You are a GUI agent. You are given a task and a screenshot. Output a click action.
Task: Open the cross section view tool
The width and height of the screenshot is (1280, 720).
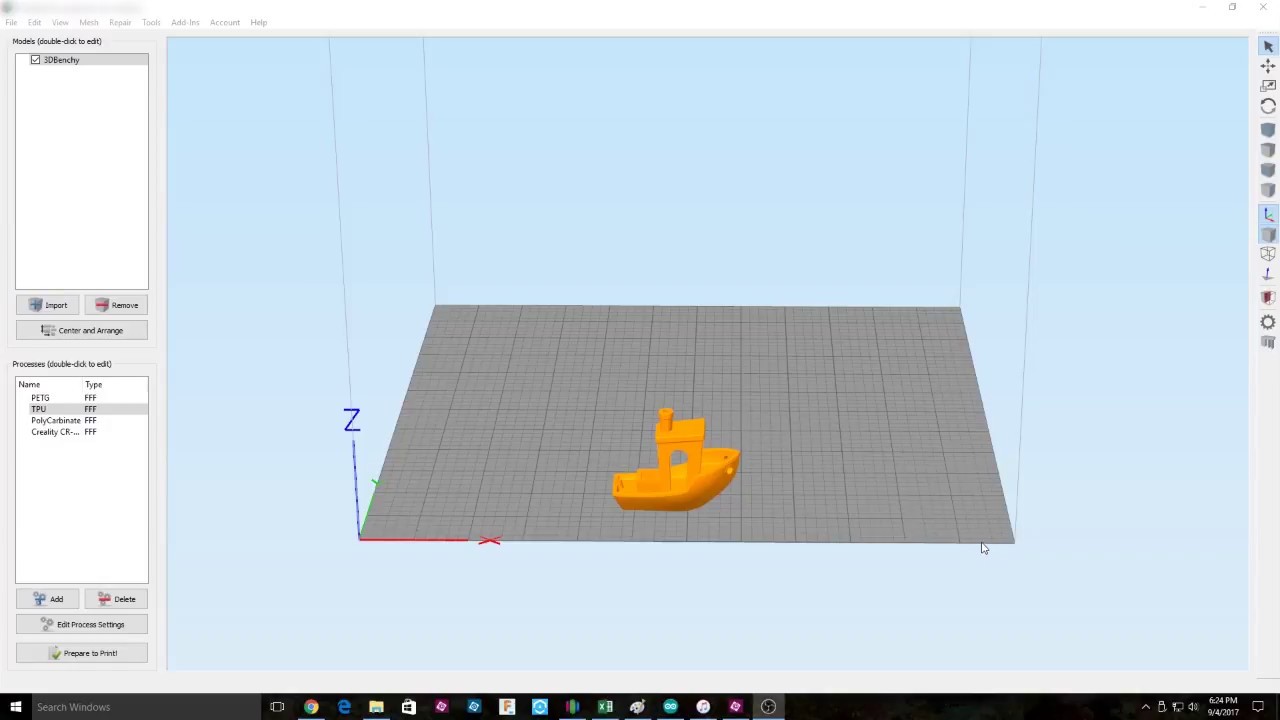point(1268,298)
